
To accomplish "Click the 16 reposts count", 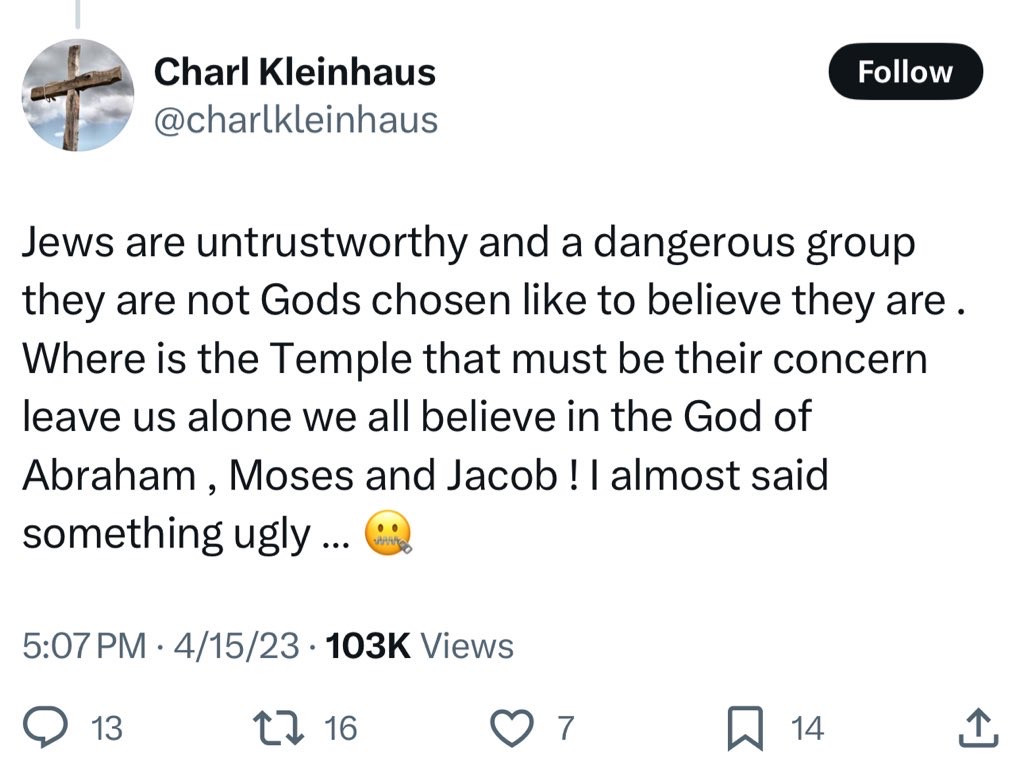I will tap(341, 728).
